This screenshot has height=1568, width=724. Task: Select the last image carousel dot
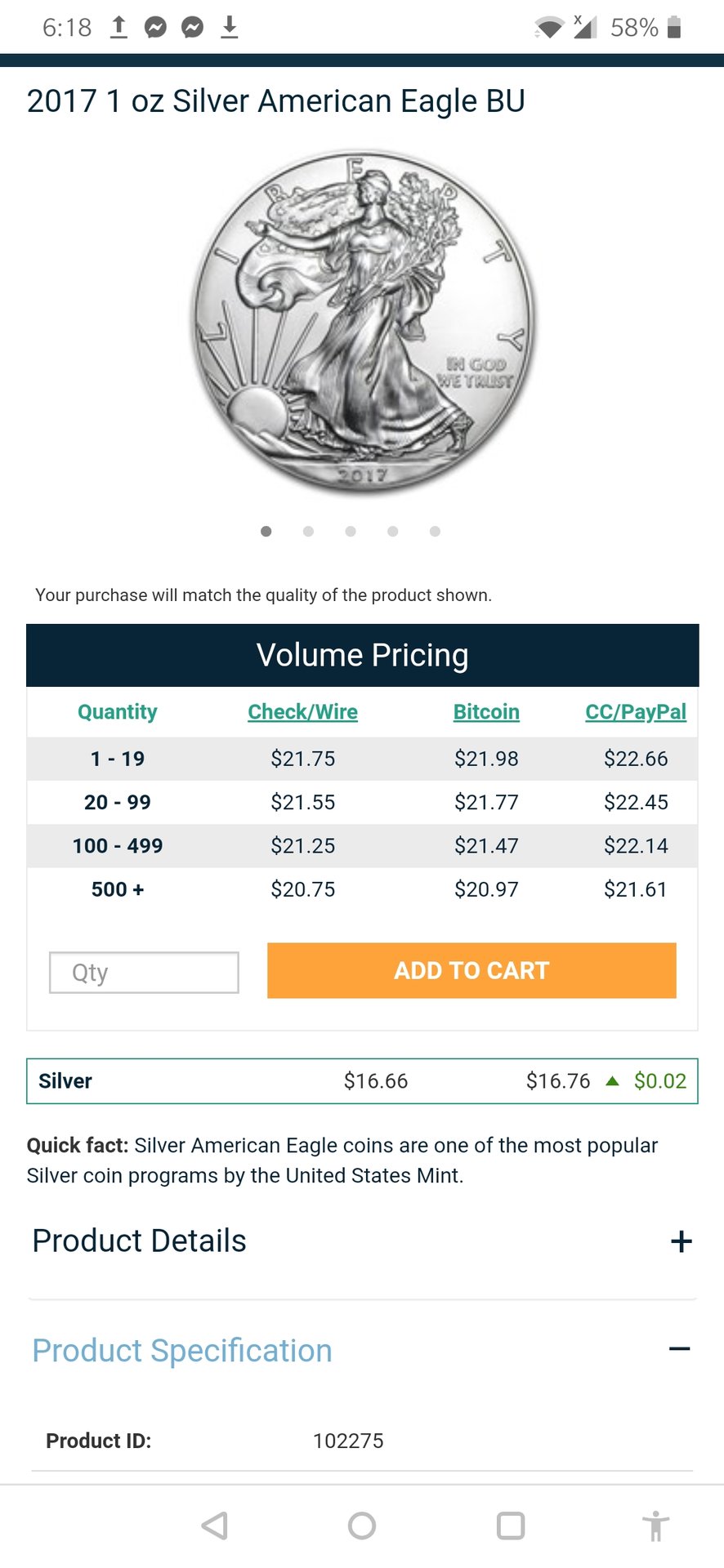[435, 532]
